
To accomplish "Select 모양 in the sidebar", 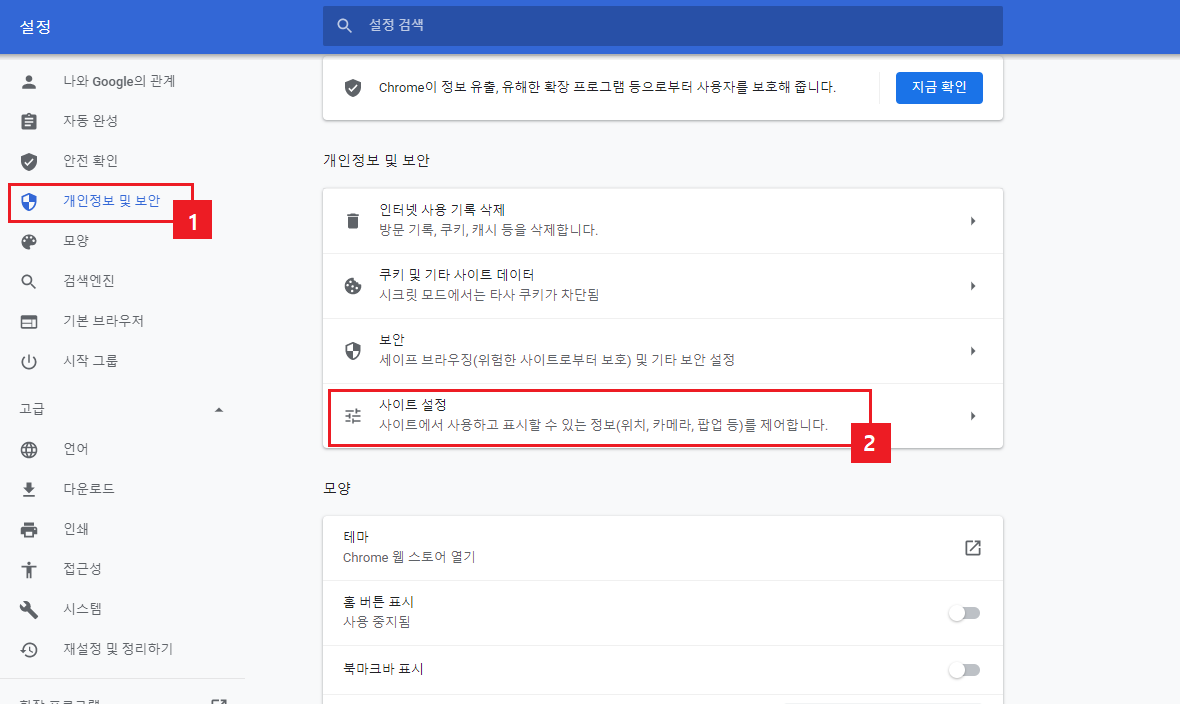I will pyautogui.click(x=76, y=241).
